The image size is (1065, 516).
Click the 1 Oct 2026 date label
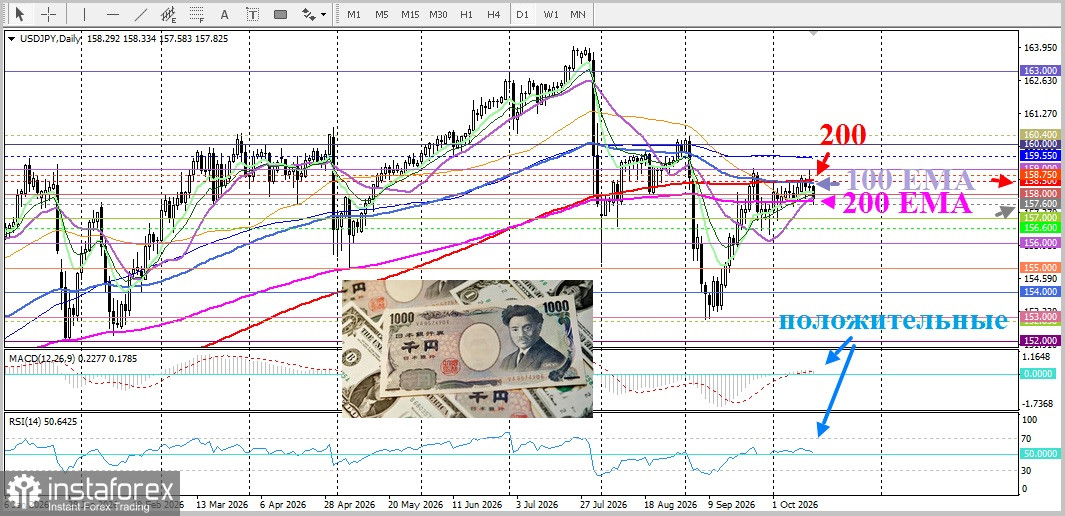click(795, 505)
